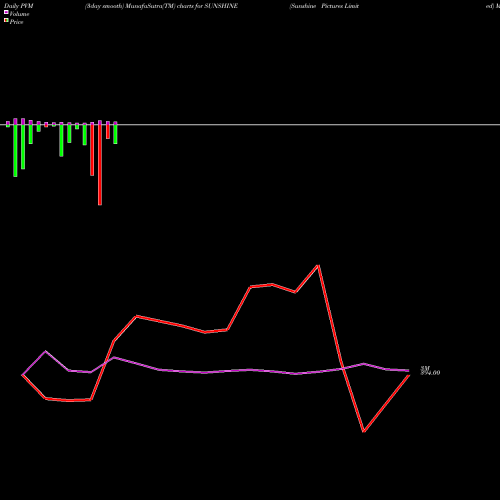Viewport: 500px width, 500px height.
Task: Click the 'Price' legend label
Action: pyautogui.click(x=16, y=22)
